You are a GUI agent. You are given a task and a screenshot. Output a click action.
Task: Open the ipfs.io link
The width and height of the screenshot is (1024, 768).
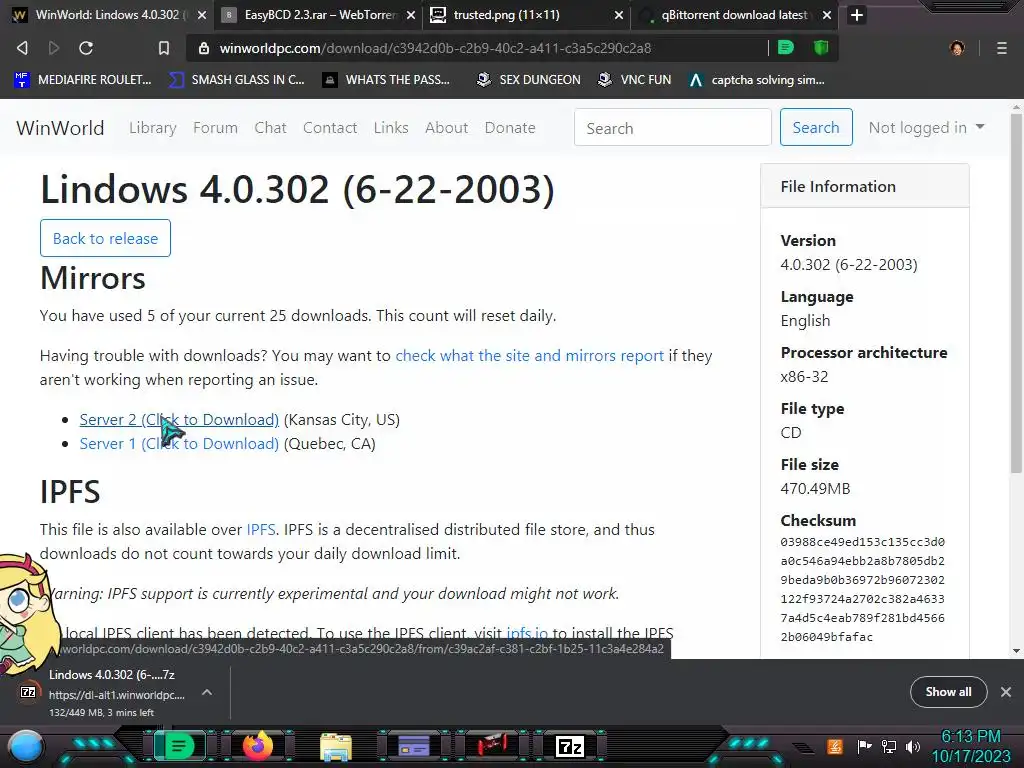[527, 632]
